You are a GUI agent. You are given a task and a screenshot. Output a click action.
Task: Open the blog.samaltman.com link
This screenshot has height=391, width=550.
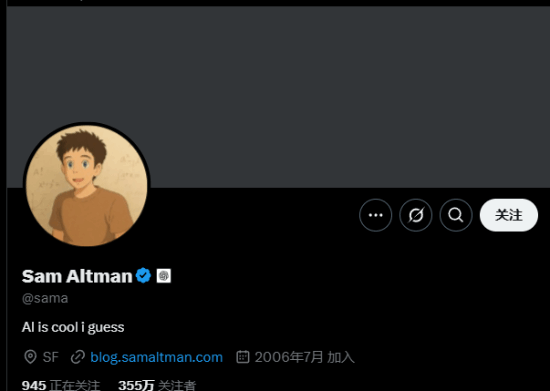tap(156, 357)
